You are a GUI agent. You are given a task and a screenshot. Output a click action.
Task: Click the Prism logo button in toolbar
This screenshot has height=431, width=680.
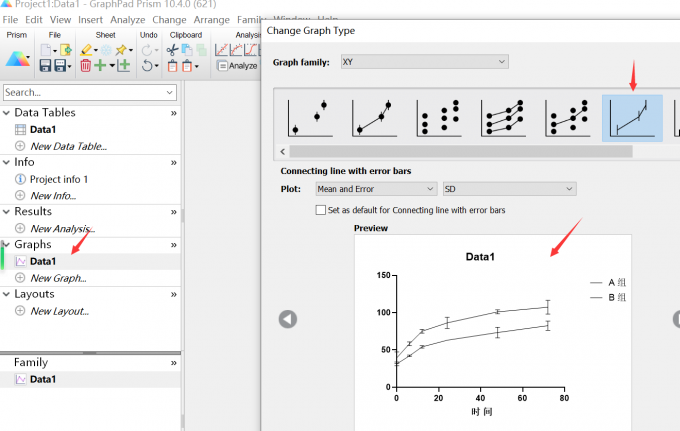tap(18, 58)
